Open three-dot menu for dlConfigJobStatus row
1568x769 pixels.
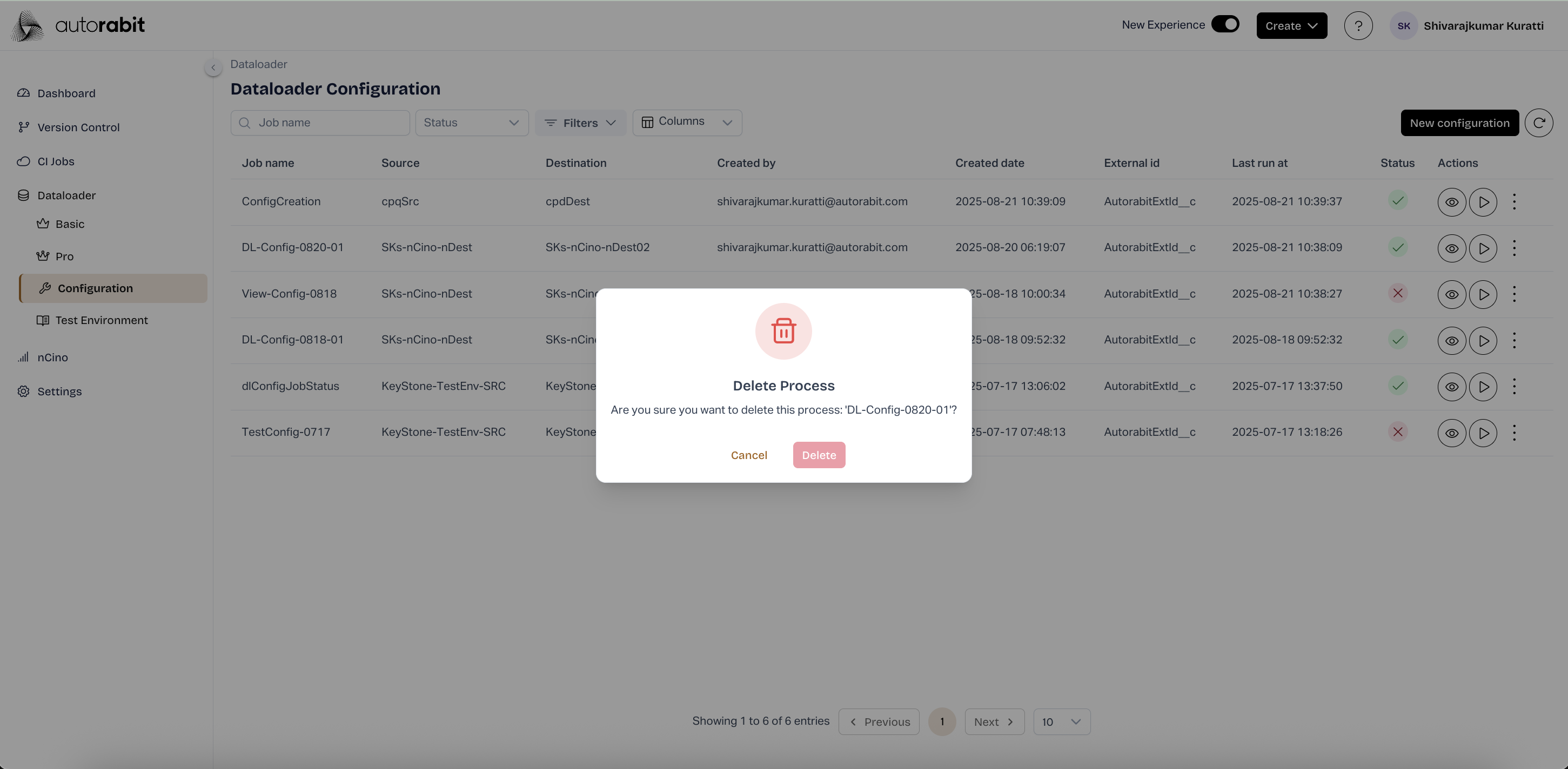coord(1514,386)
